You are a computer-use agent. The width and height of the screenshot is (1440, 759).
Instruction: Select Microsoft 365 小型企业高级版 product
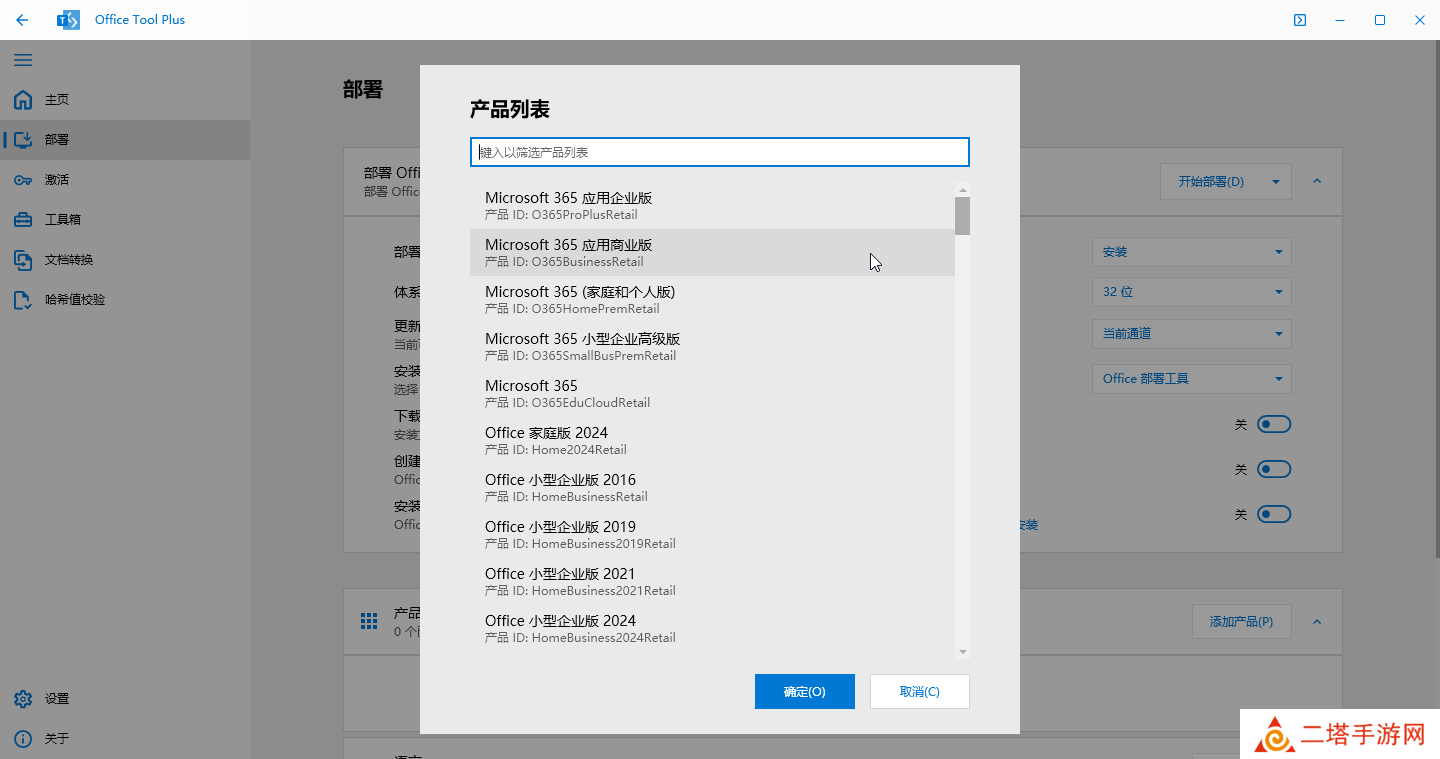(x=712, y=347)
